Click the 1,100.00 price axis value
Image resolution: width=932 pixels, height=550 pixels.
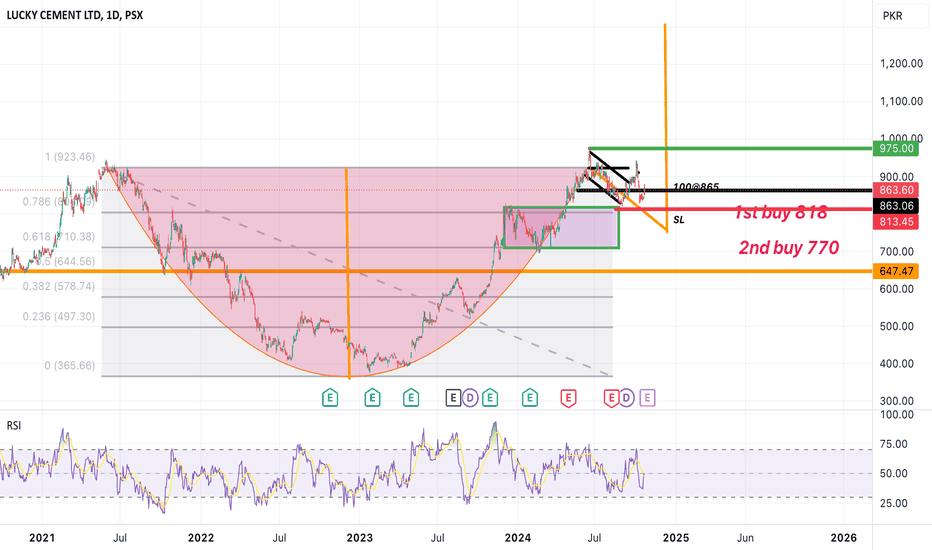pos(901,102)
